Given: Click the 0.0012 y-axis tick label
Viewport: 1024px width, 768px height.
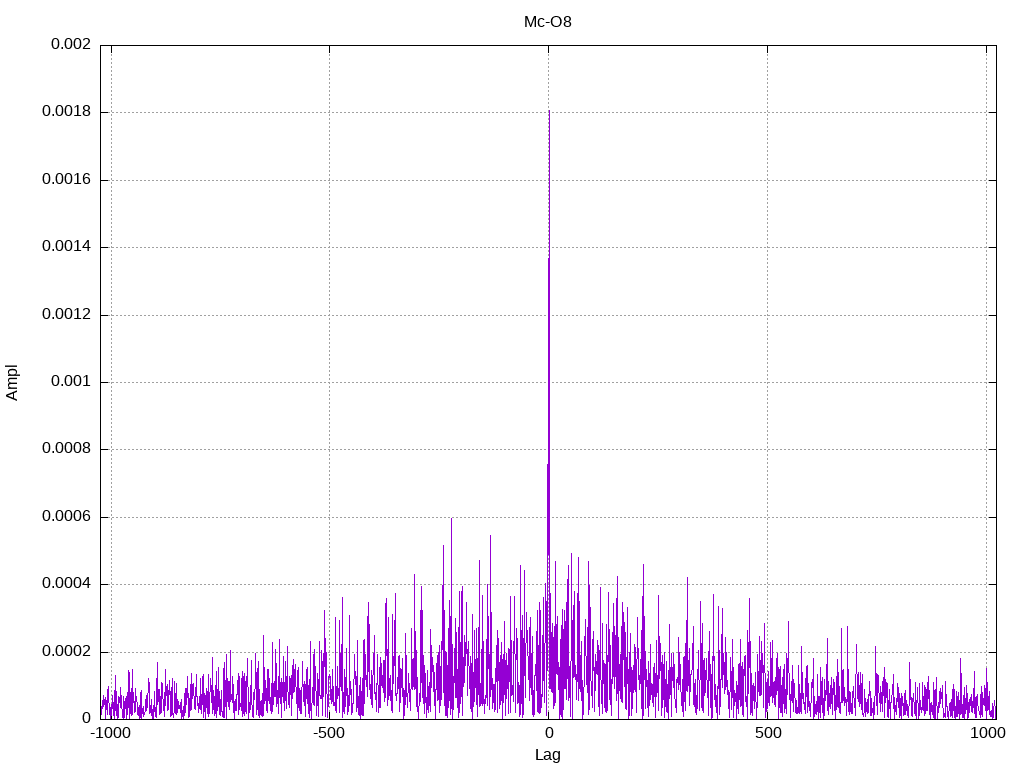Looking at the screenshot, I should pos(66,314).
